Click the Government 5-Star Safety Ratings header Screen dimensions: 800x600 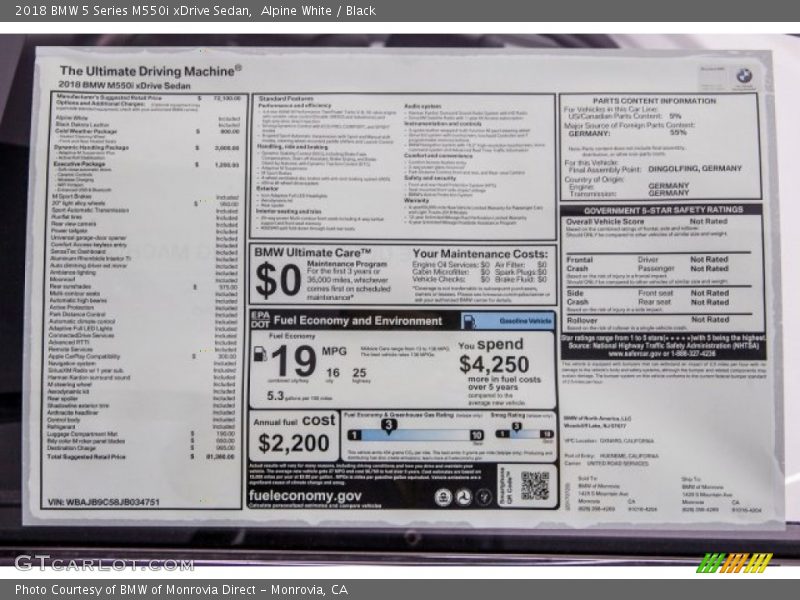[x=662, y=210]
